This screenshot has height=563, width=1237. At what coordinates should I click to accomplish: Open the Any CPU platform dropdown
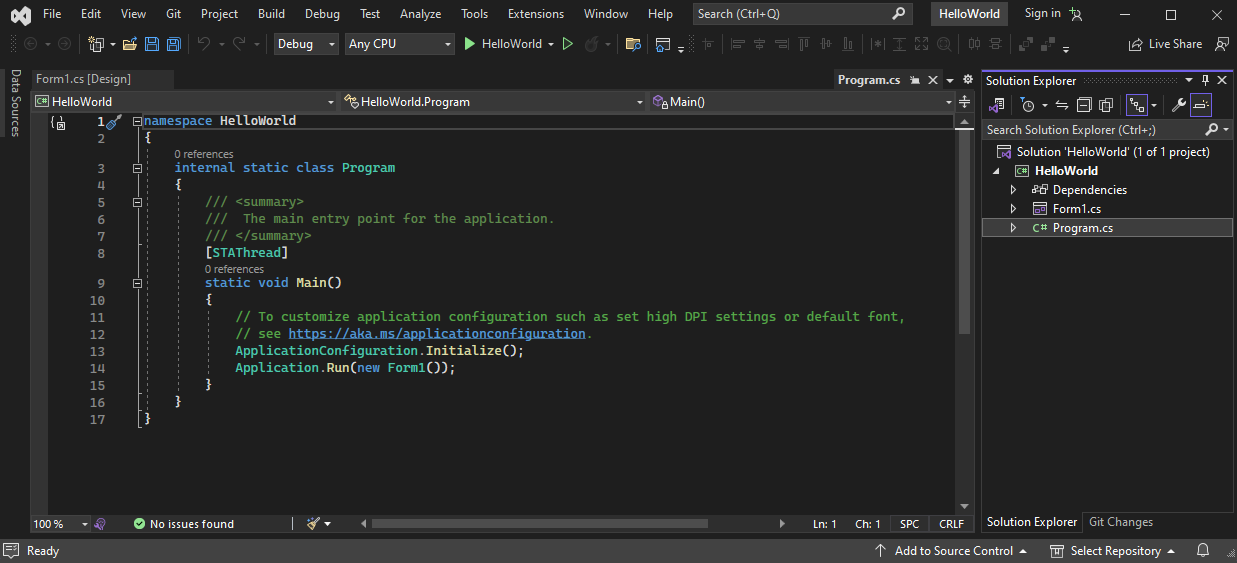[399, 44]
